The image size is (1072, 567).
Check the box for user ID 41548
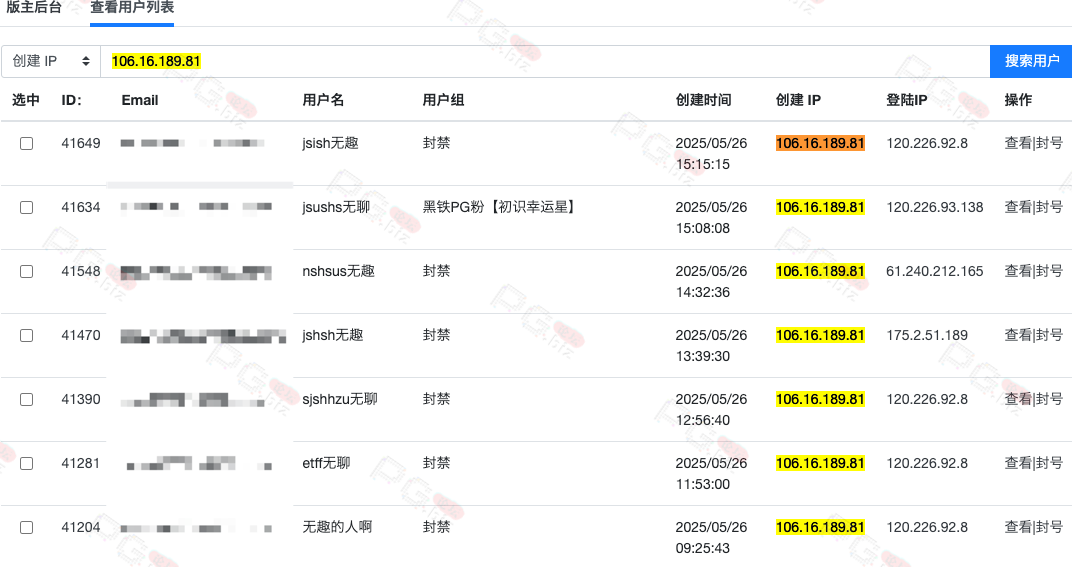pyautogui.click(x=27, y=271)
